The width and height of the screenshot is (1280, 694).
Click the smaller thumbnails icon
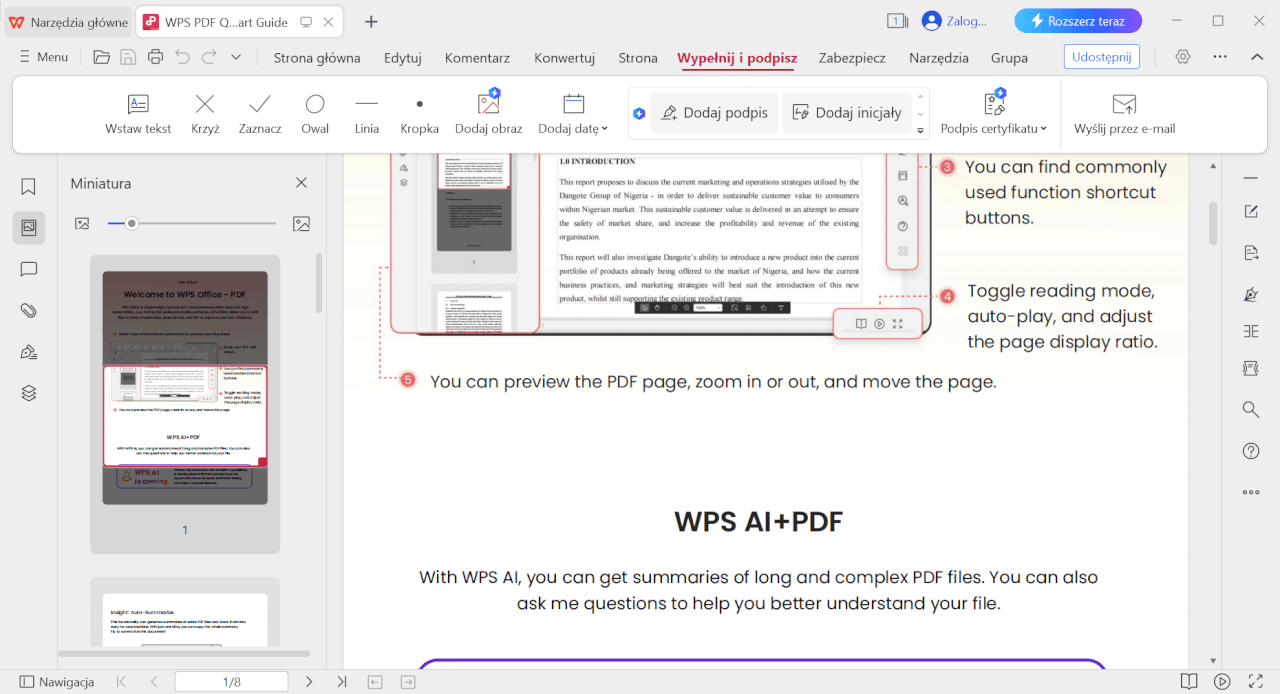click(82, 224)
